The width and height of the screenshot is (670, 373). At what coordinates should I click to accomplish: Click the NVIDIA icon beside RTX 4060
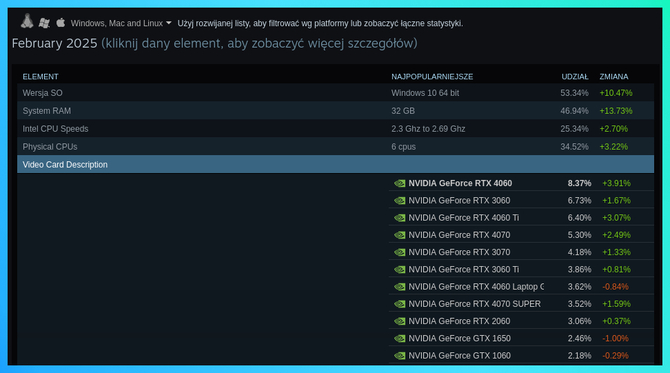pos(400,183)
